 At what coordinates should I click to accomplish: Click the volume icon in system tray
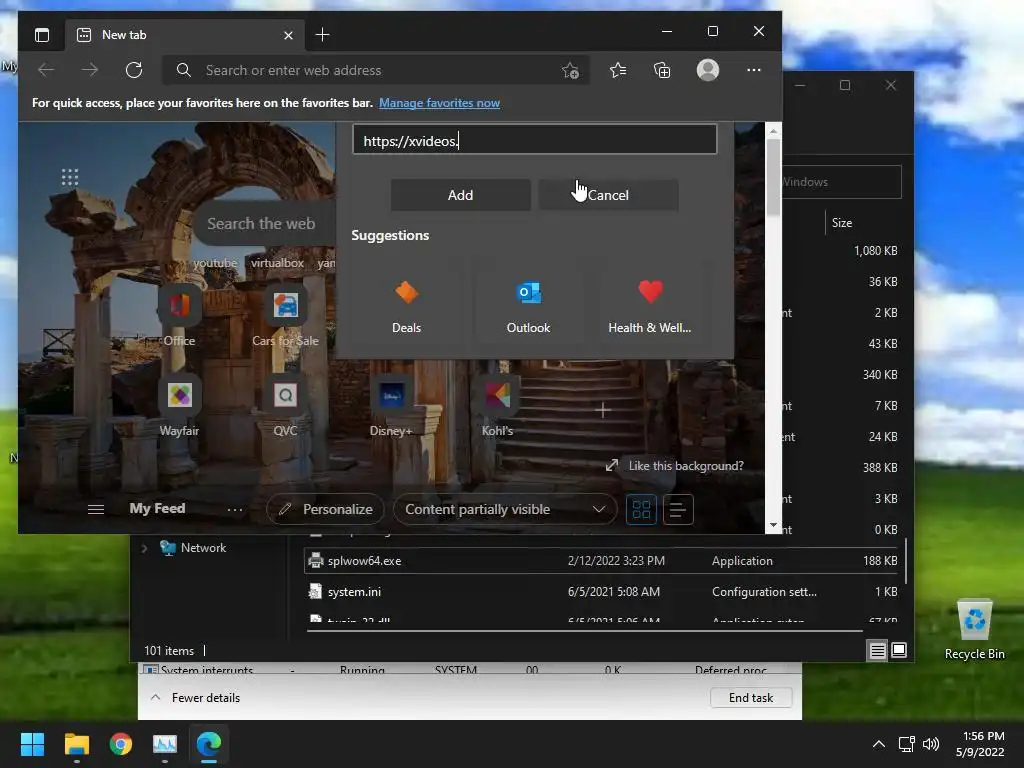[x=931, y=744]
